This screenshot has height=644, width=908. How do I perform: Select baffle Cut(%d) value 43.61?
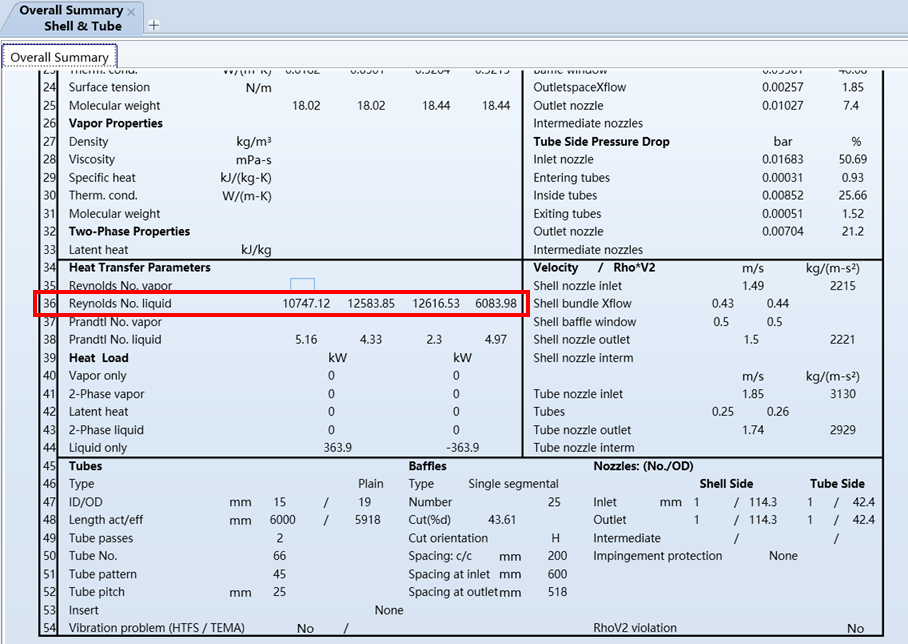click(x=501, y=520)
